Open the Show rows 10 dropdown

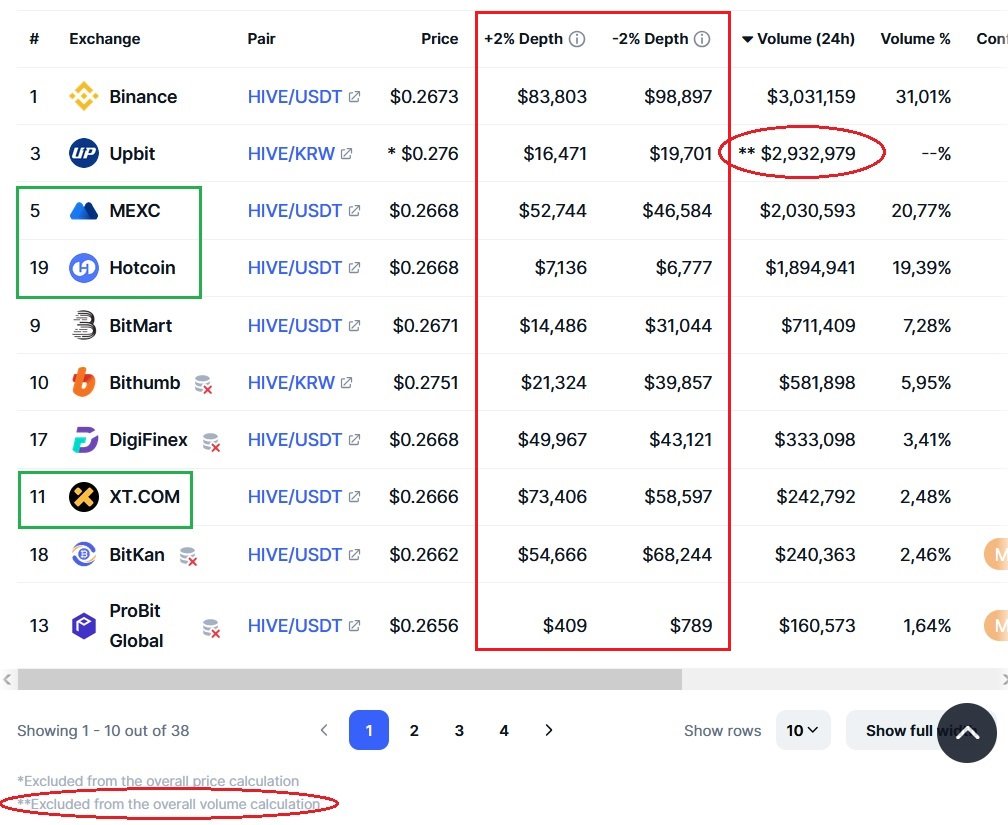click(x=802, y=730)
